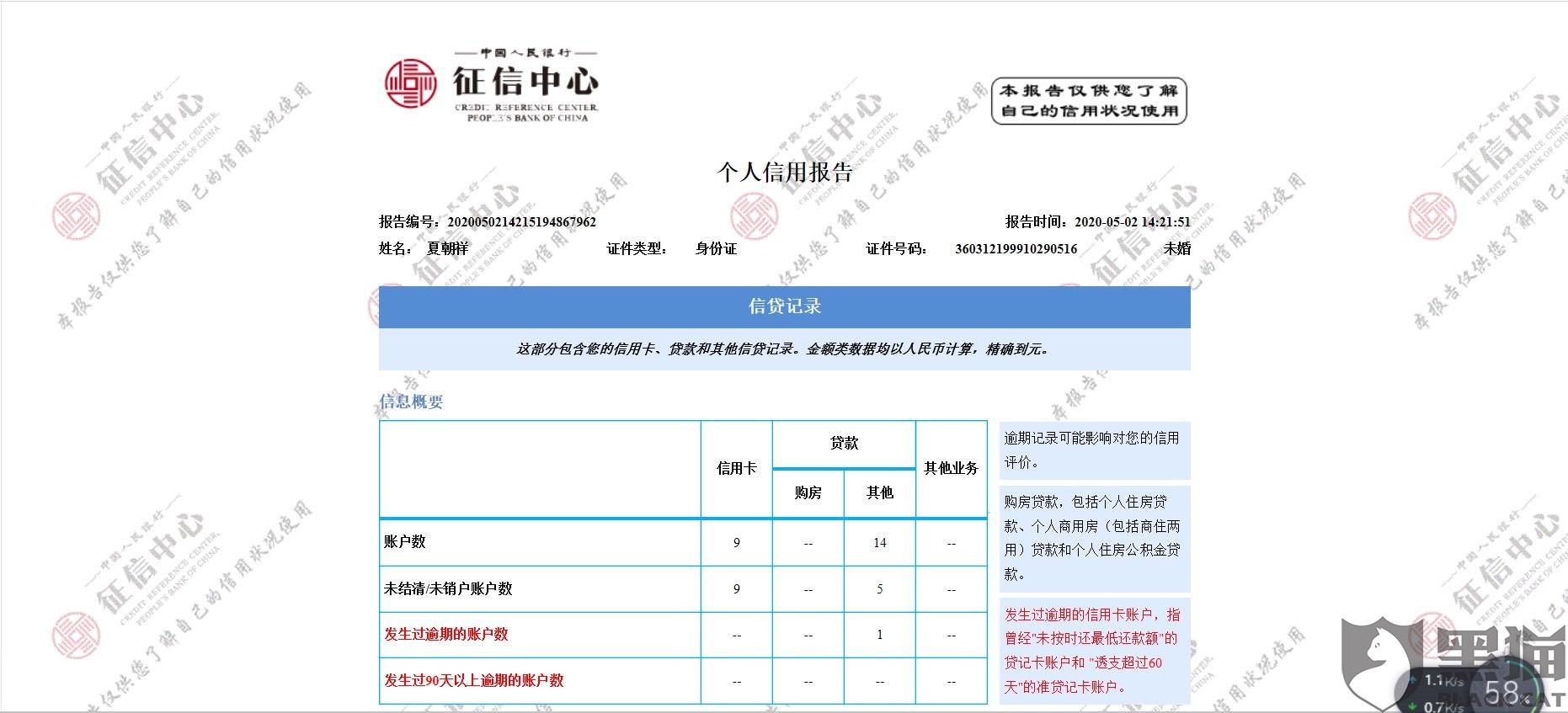This screenshot has height=713, width=1568.
Task: Click value 5 in 未结清/未销户账户数 row
Action: [880, 589]
